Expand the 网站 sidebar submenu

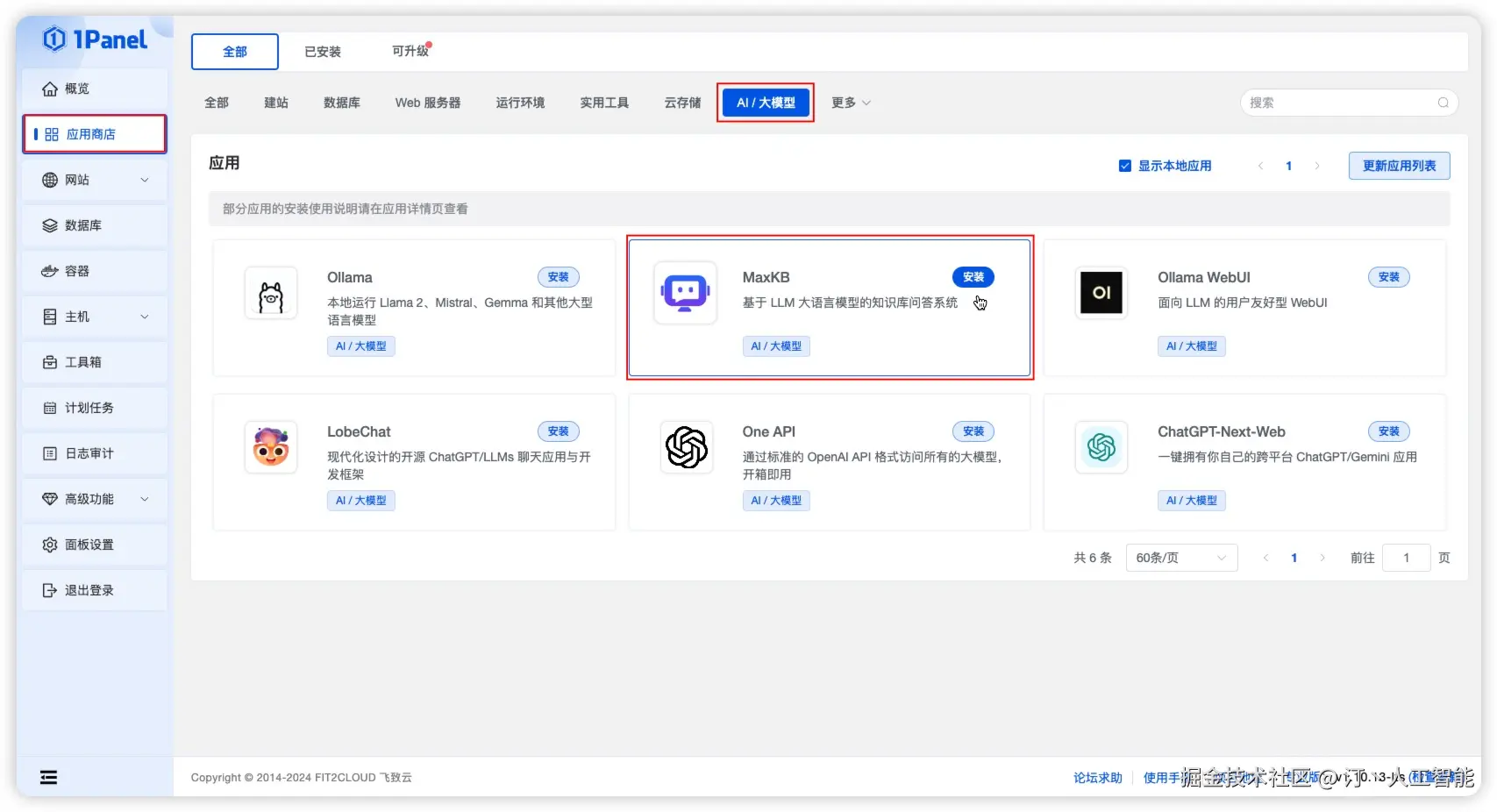pos(145,180)
